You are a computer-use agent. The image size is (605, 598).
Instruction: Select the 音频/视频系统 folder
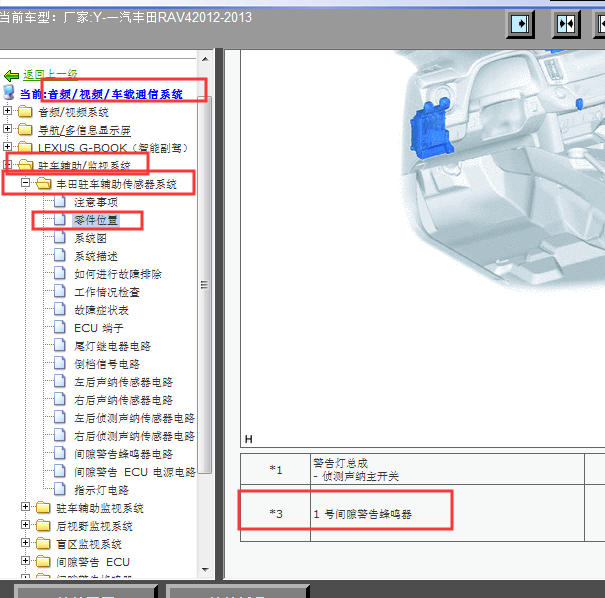[73, 112]
